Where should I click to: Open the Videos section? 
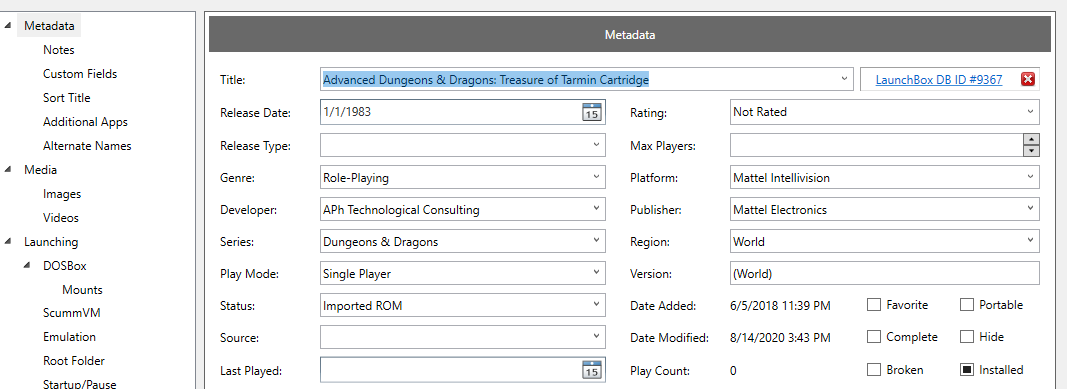(61, 218)
